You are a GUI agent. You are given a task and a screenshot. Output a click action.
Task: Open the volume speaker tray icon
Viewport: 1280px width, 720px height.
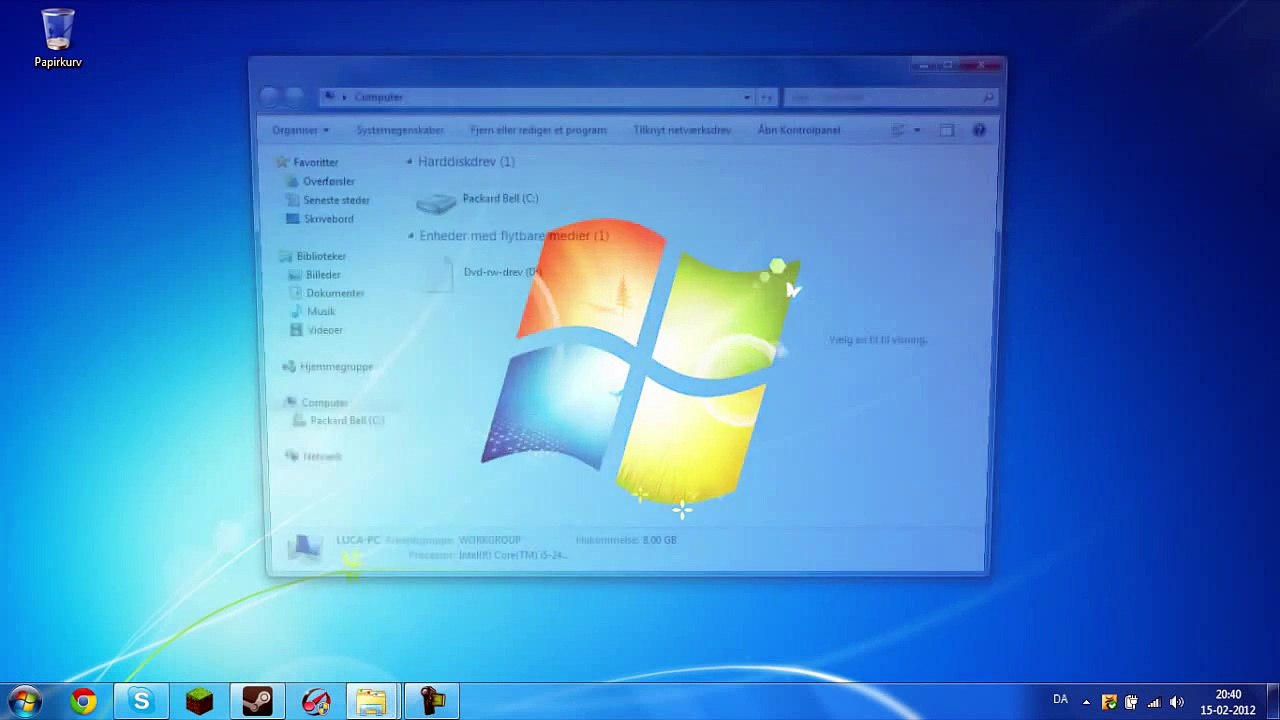pyautogui.click(x=1177, y=702)
